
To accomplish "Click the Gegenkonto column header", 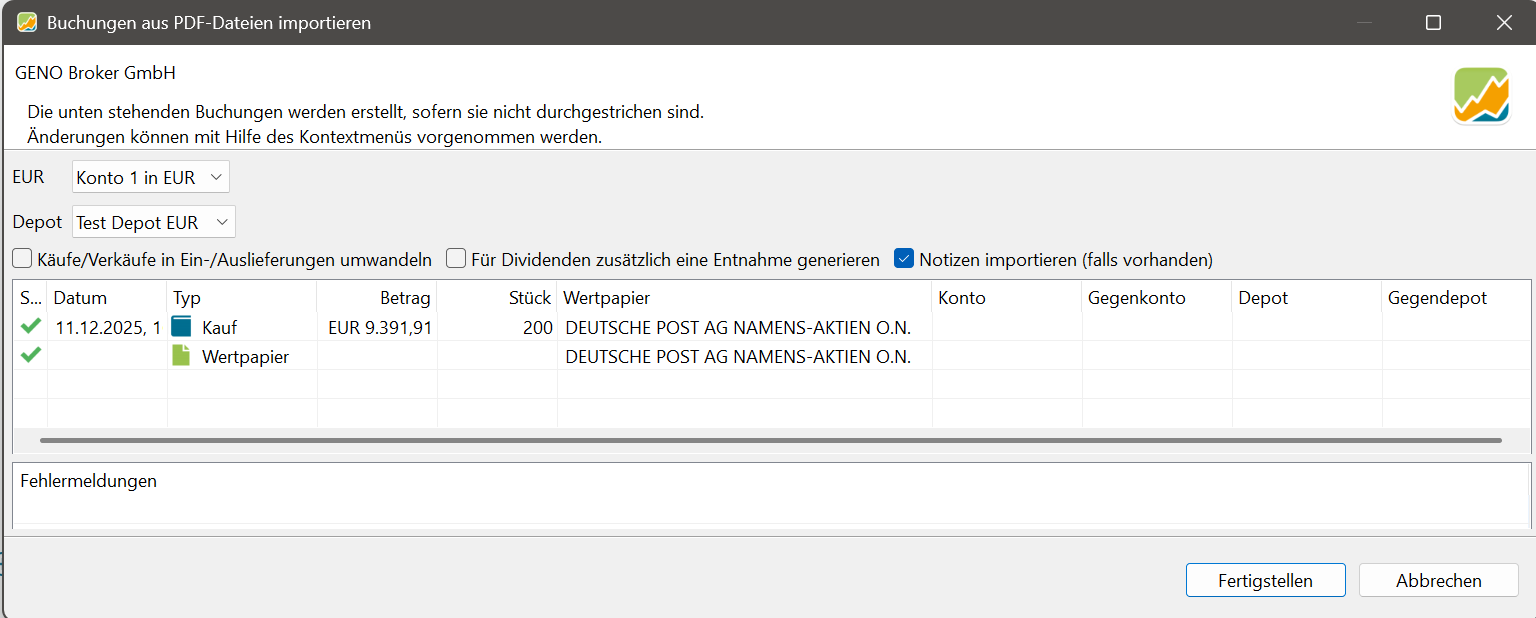I will pos(1157,298).
